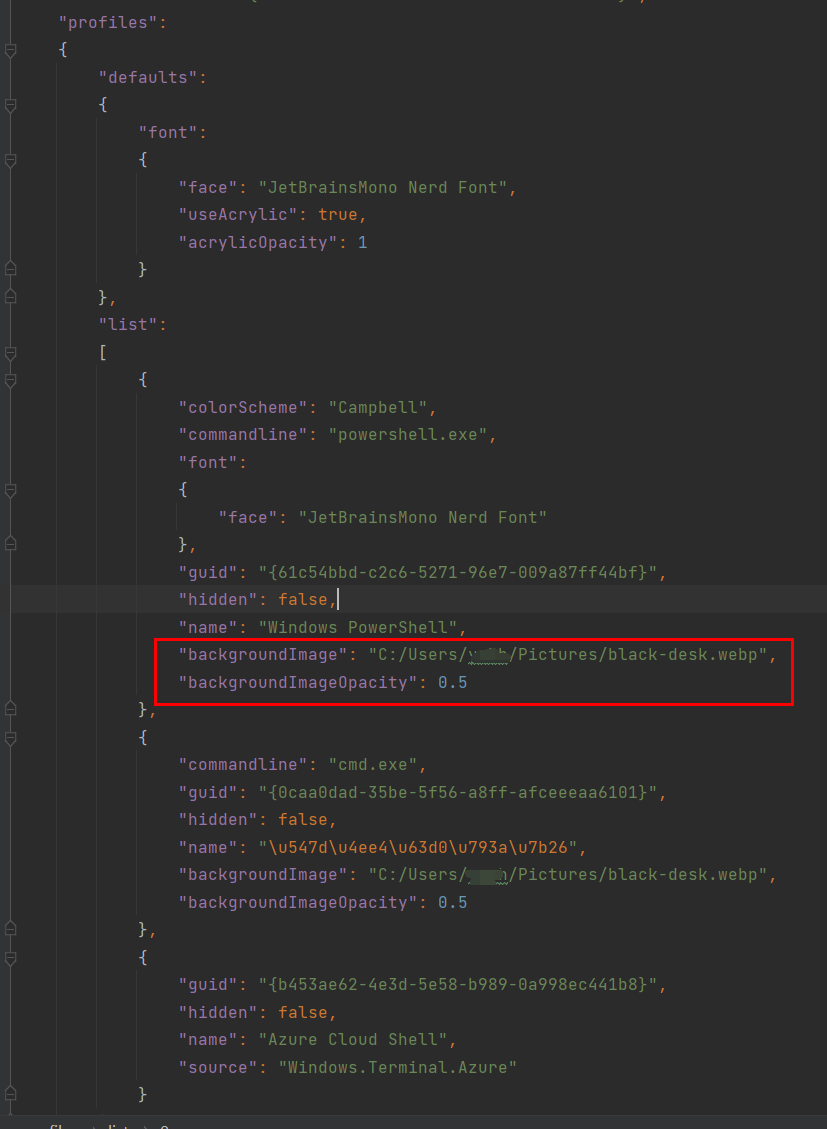Fold the cmd.exe profile object
The image size is (827, 1129).
pos(10,738)
